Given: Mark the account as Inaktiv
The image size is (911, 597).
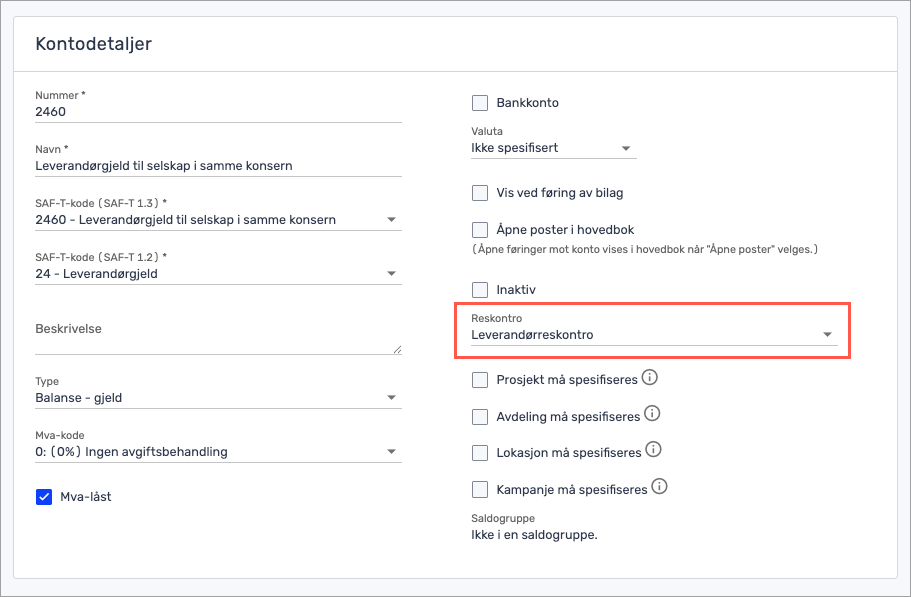Looking at the screenshot, I should point(480,289).
